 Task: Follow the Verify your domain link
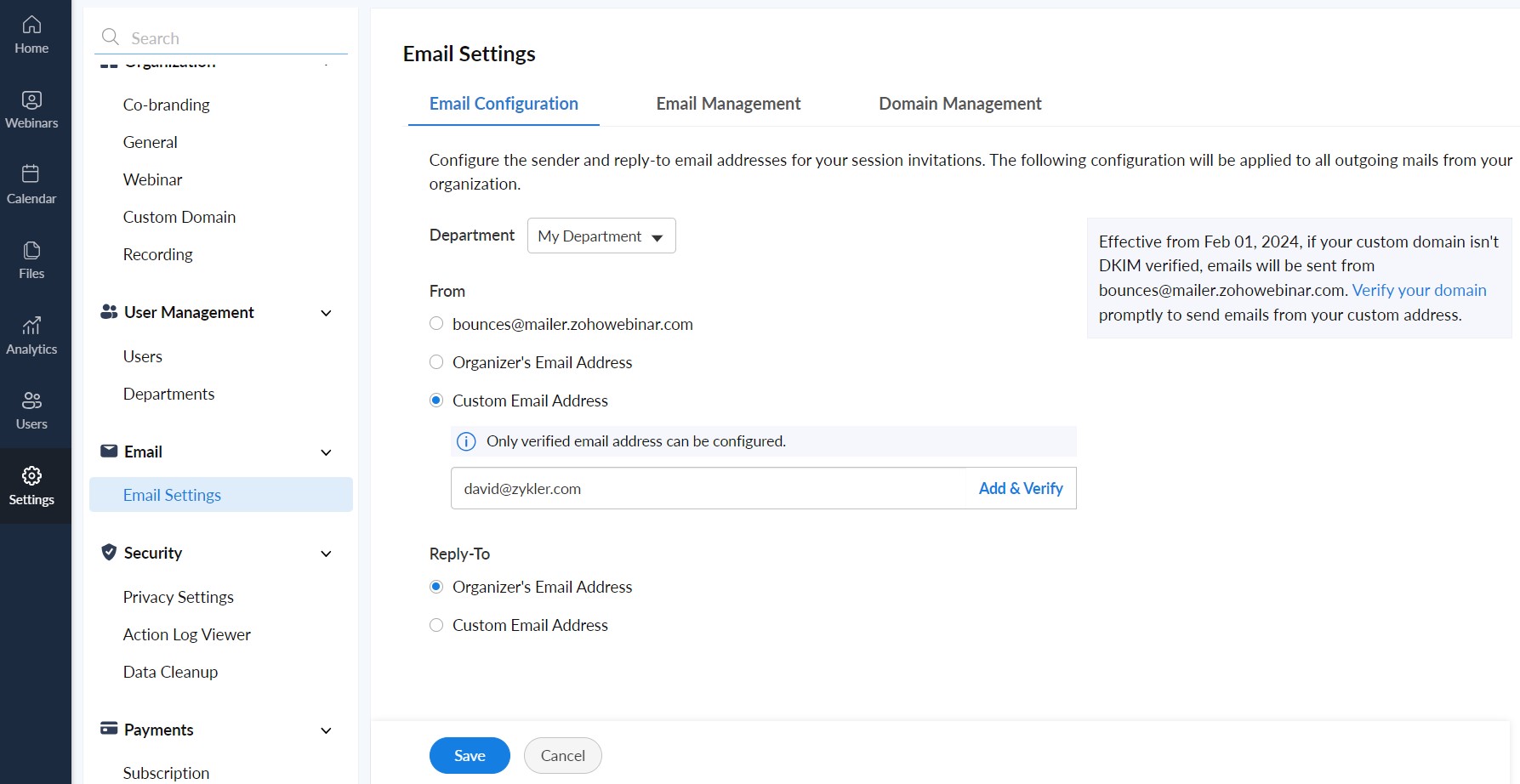click(1419, 290)
